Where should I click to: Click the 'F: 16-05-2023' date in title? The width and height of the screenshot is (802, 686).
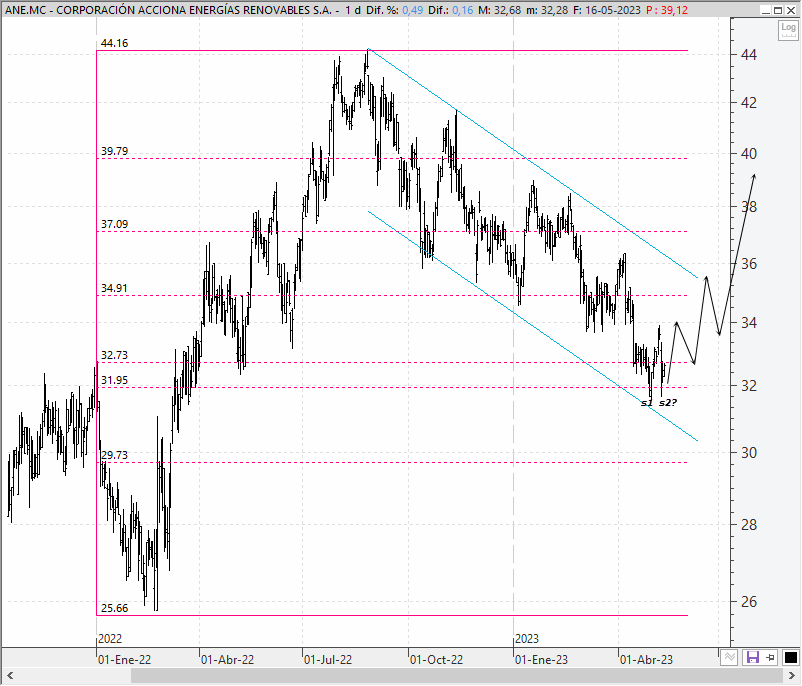tap(606, 10)
